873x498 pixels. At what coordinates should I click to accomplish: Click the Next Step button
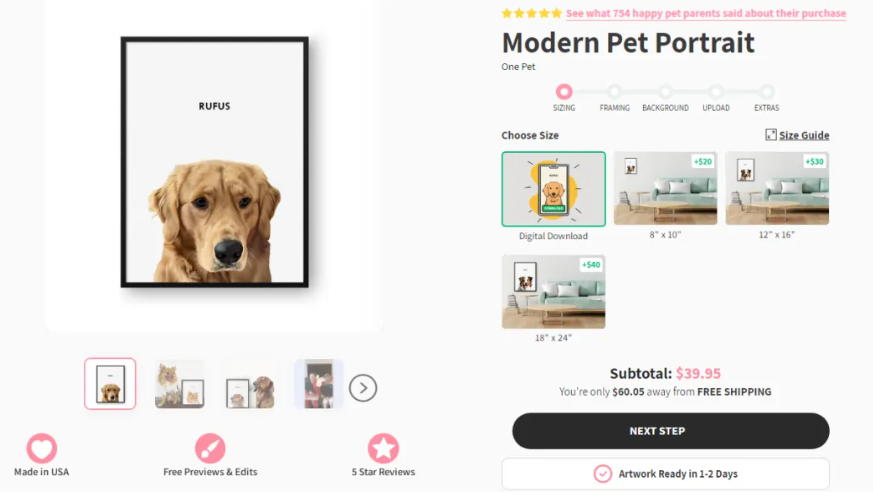(x=671, y=431)
